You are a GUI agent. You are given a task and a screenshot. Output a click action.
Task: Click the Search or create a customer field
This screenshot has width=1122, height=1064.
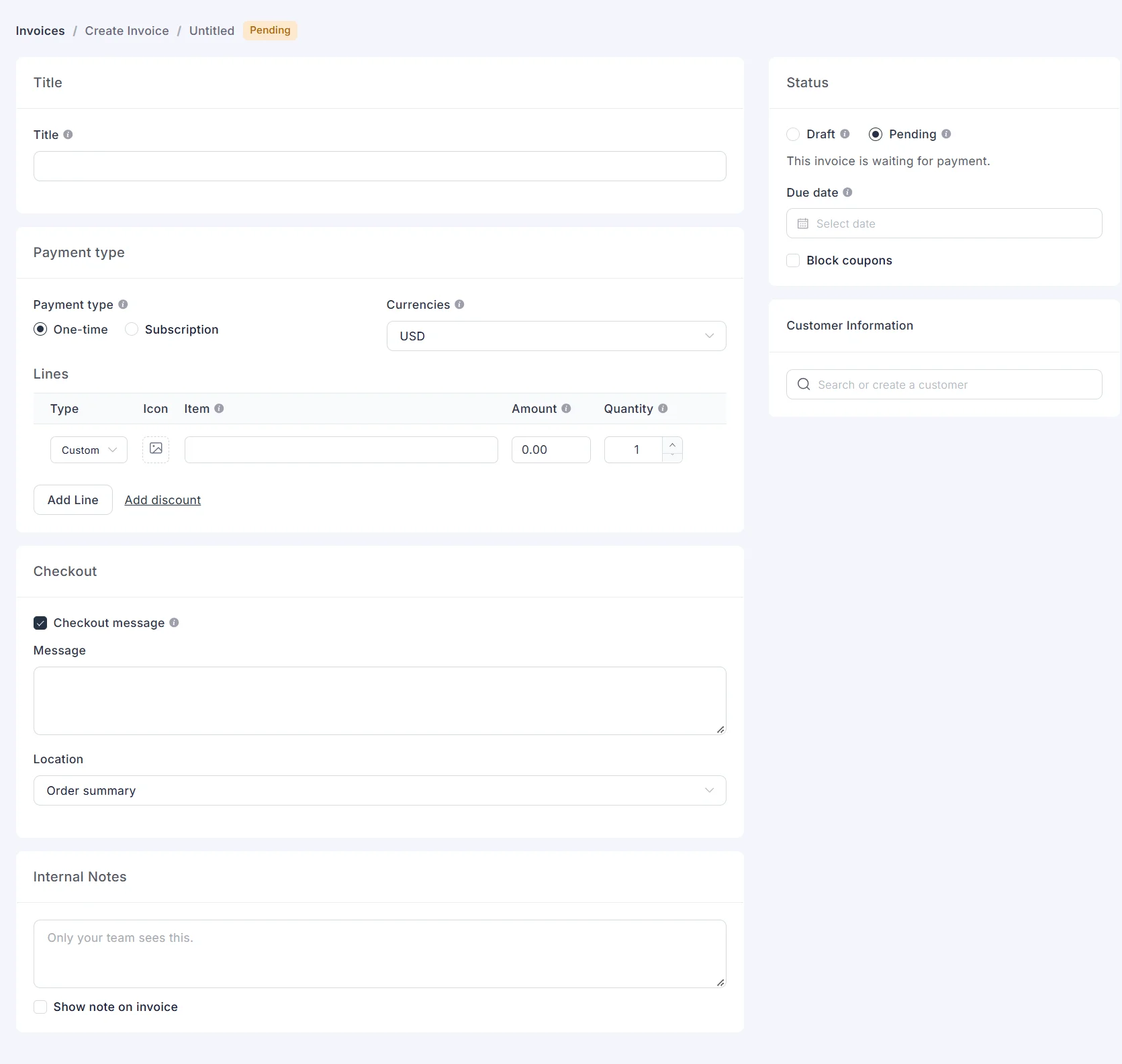[944, 385]
